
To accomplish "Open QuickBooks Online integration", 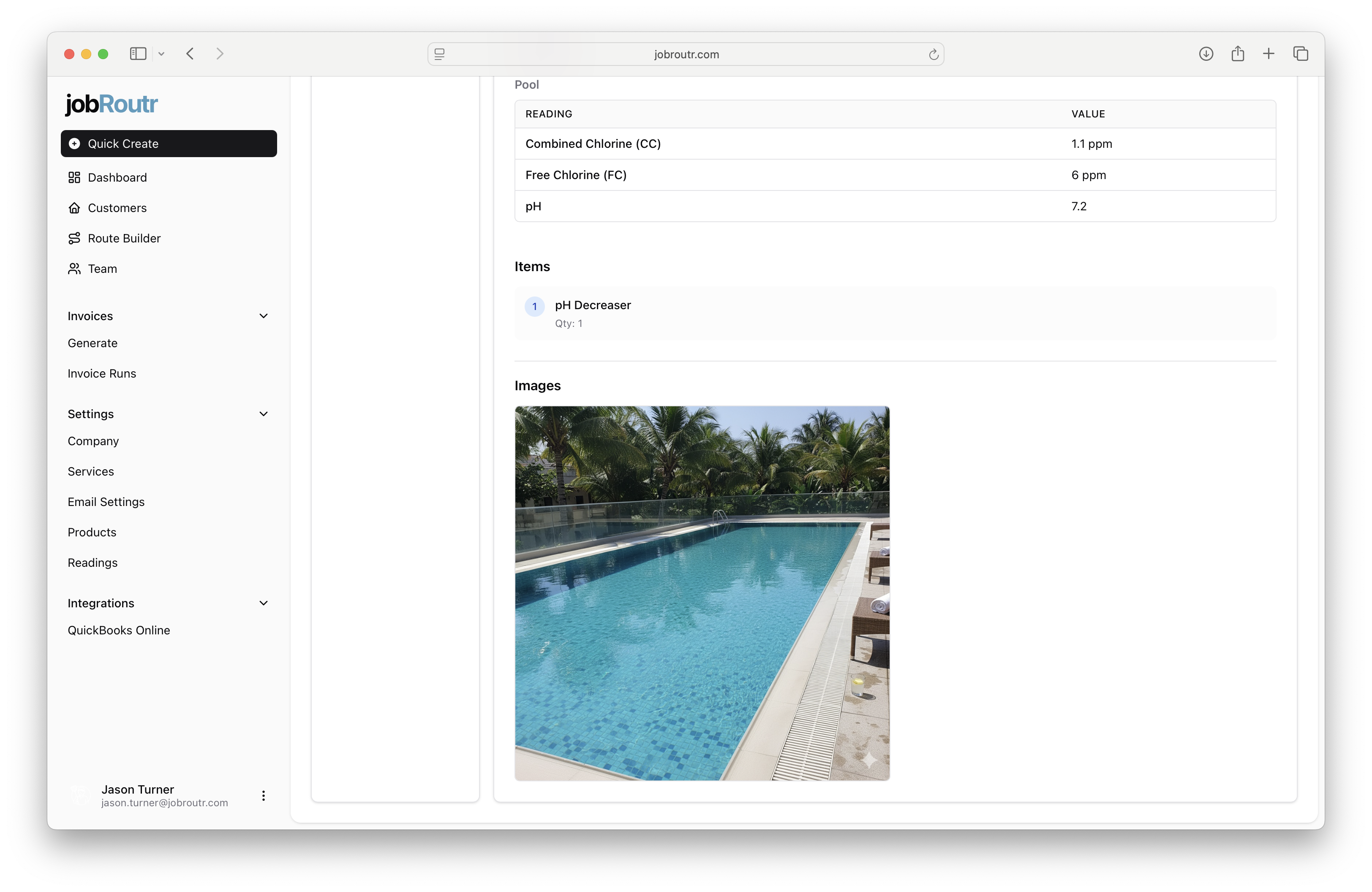I will 119,631.
